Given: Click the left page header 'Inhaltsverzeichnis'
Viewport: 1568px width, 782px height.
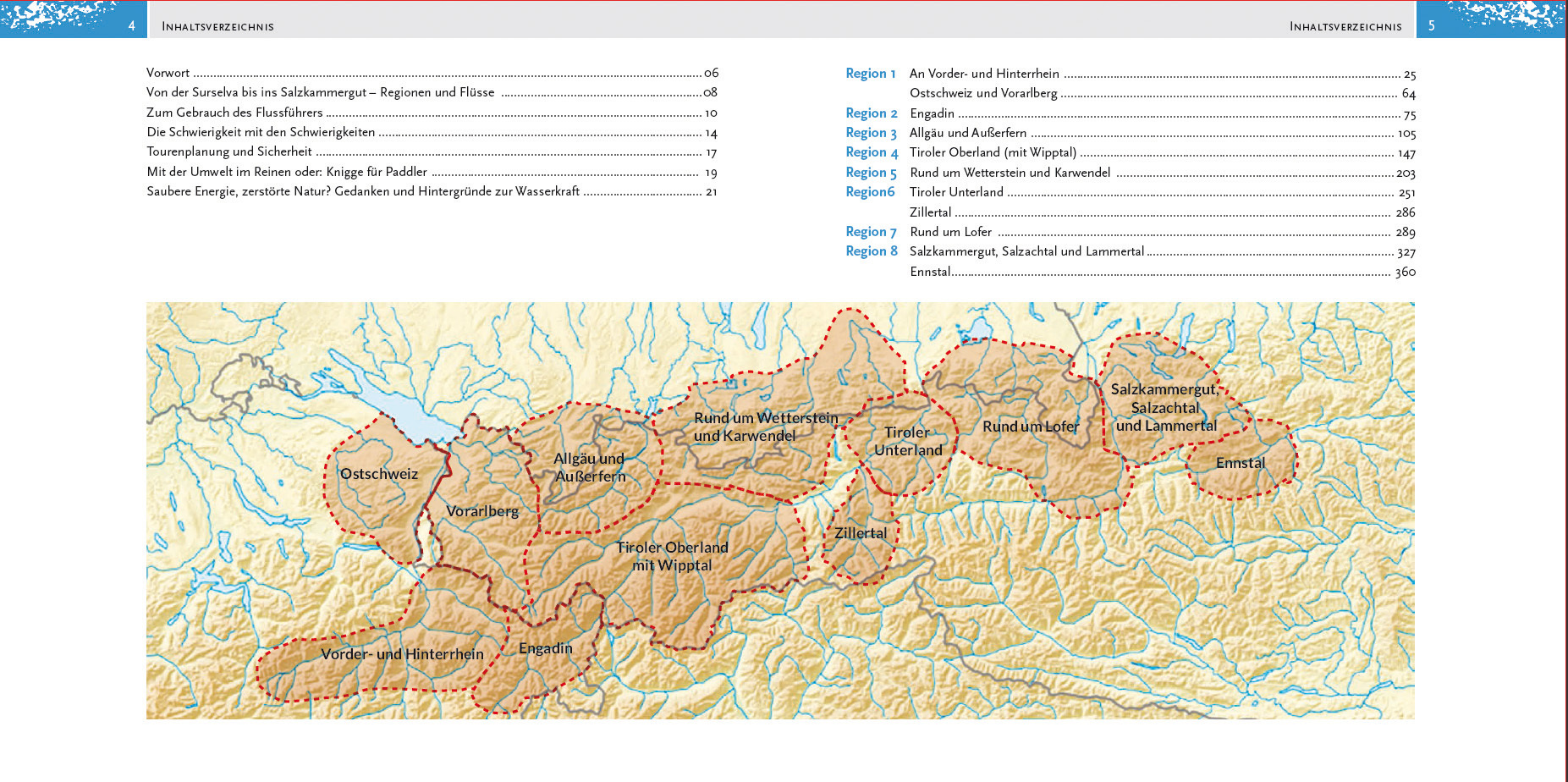Looking at the screenshot, I should click(x=217, y=26).
